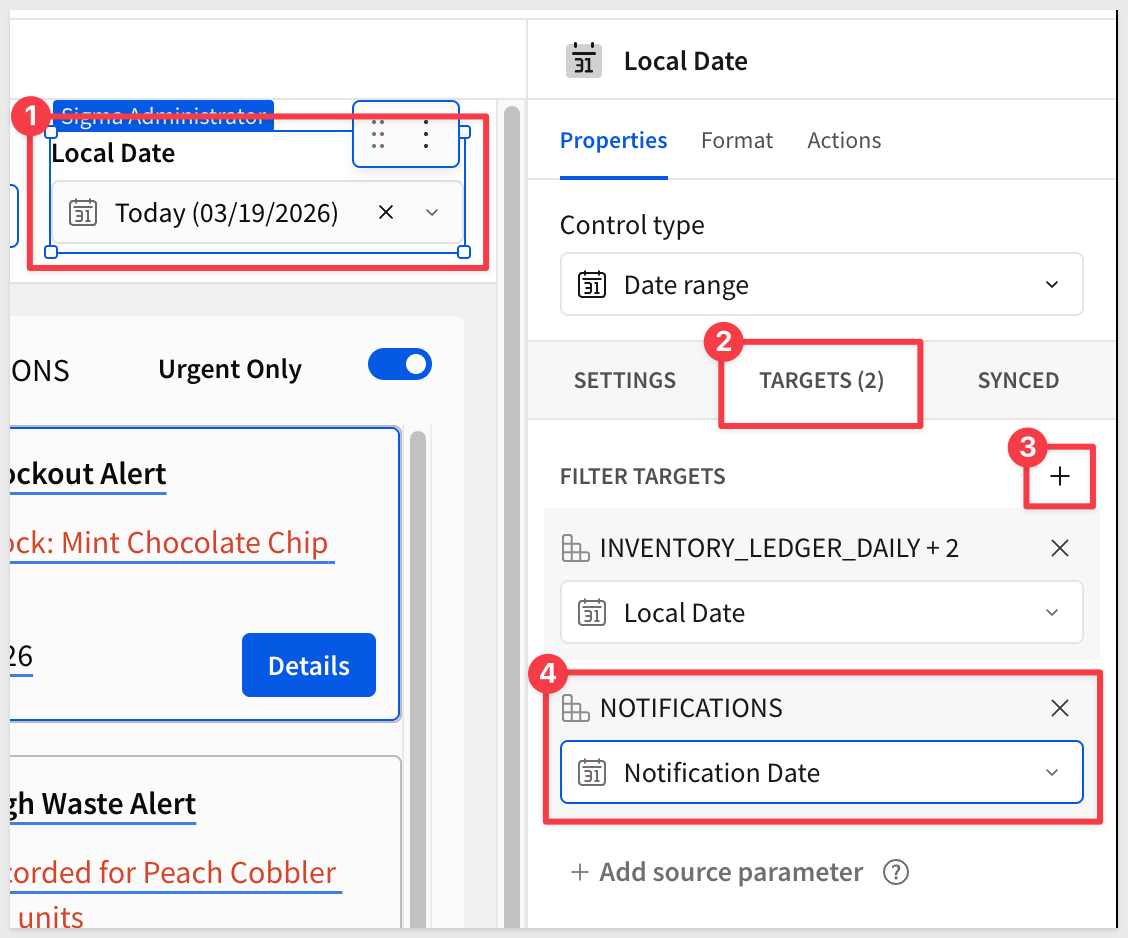Open the Local Date column dropdown

(821, 613)
